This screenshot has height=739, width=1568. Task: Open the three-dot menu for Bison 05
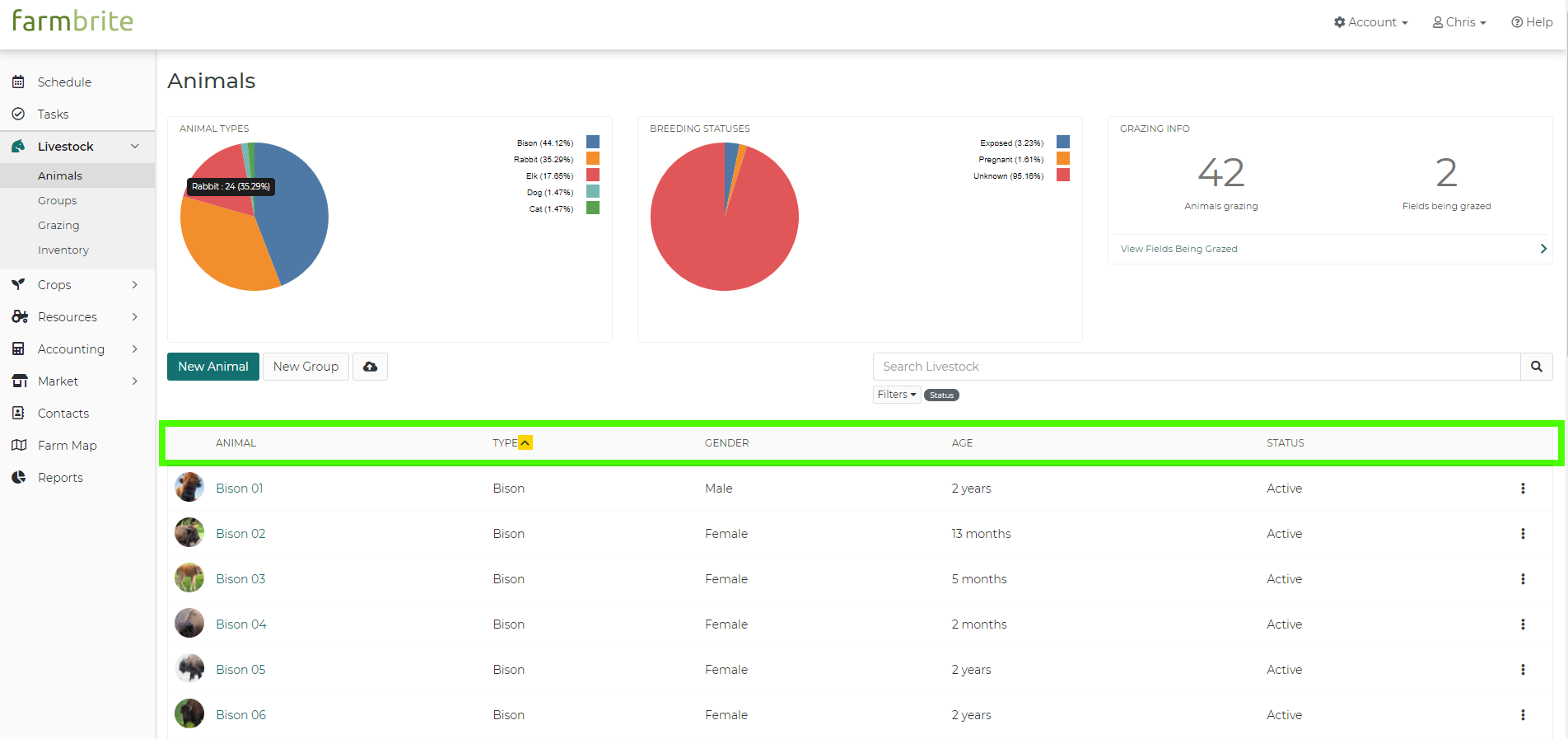pyautogui.click(x=1523, y=670)
